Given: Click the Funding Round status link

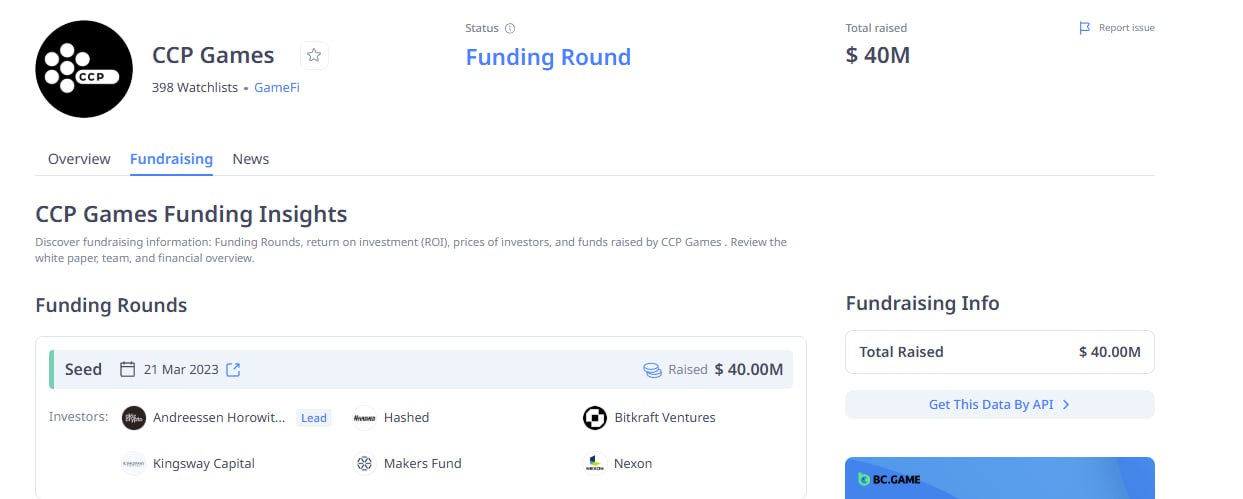Looking at the screenshot, I should click(x=548, y=57).
